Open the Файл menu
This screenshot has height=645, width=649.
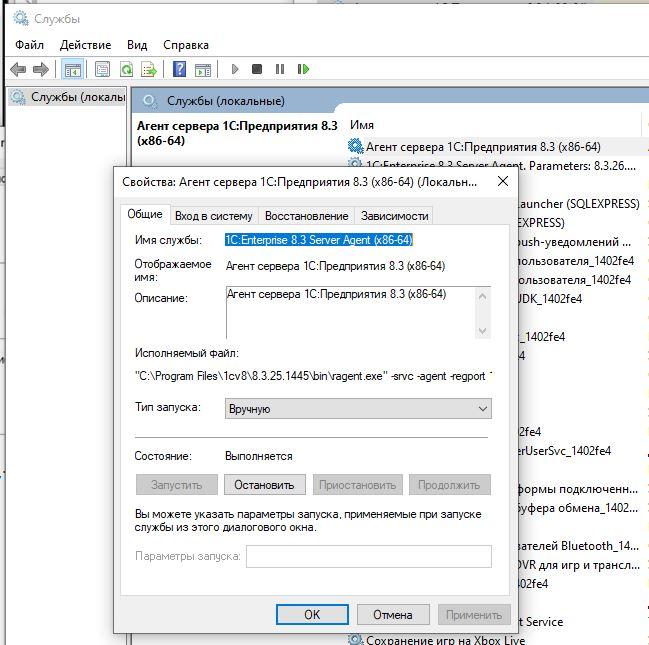pos(29,45)
